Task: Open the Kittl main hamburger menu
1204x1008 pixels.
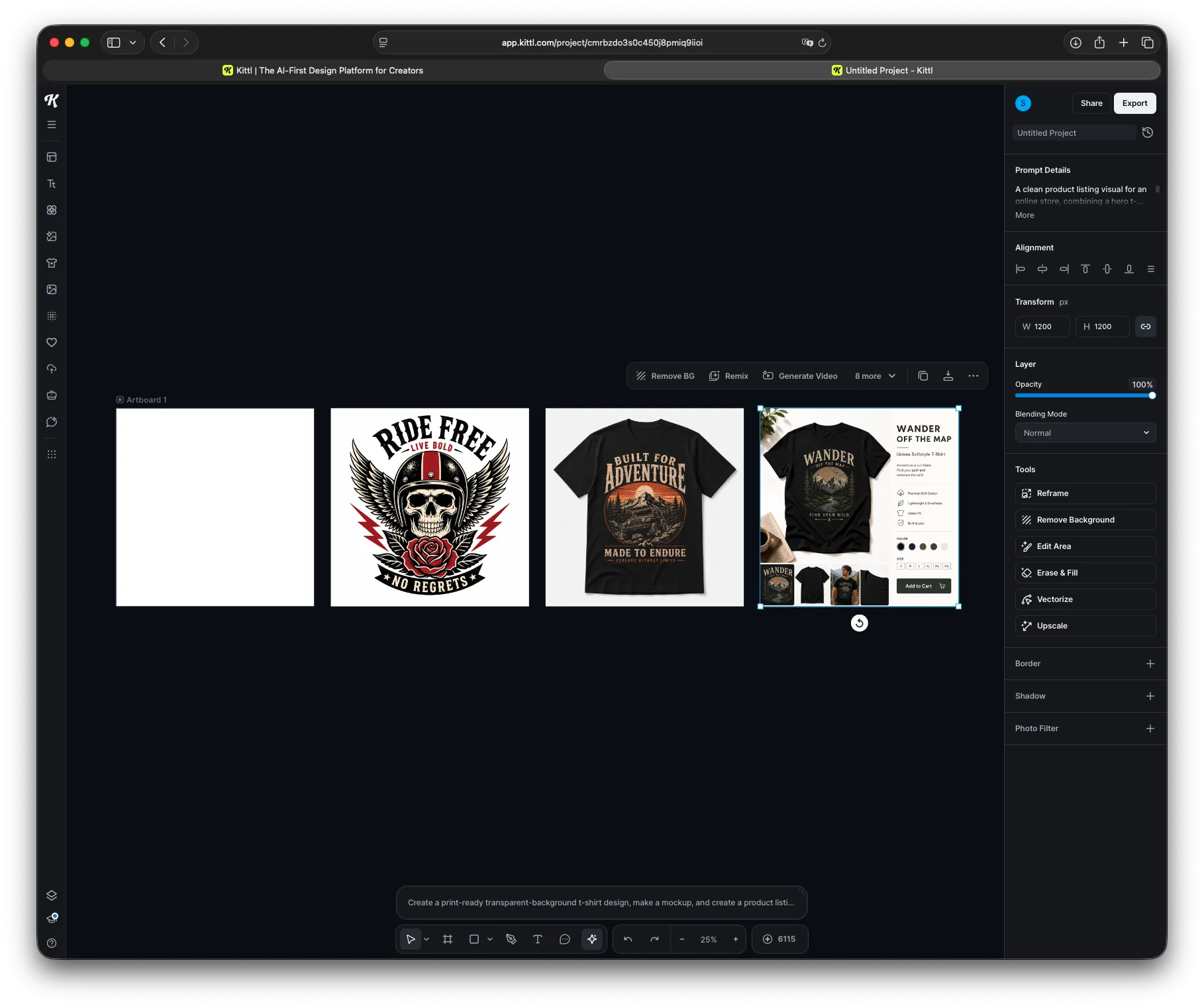Action: point(52,125)
